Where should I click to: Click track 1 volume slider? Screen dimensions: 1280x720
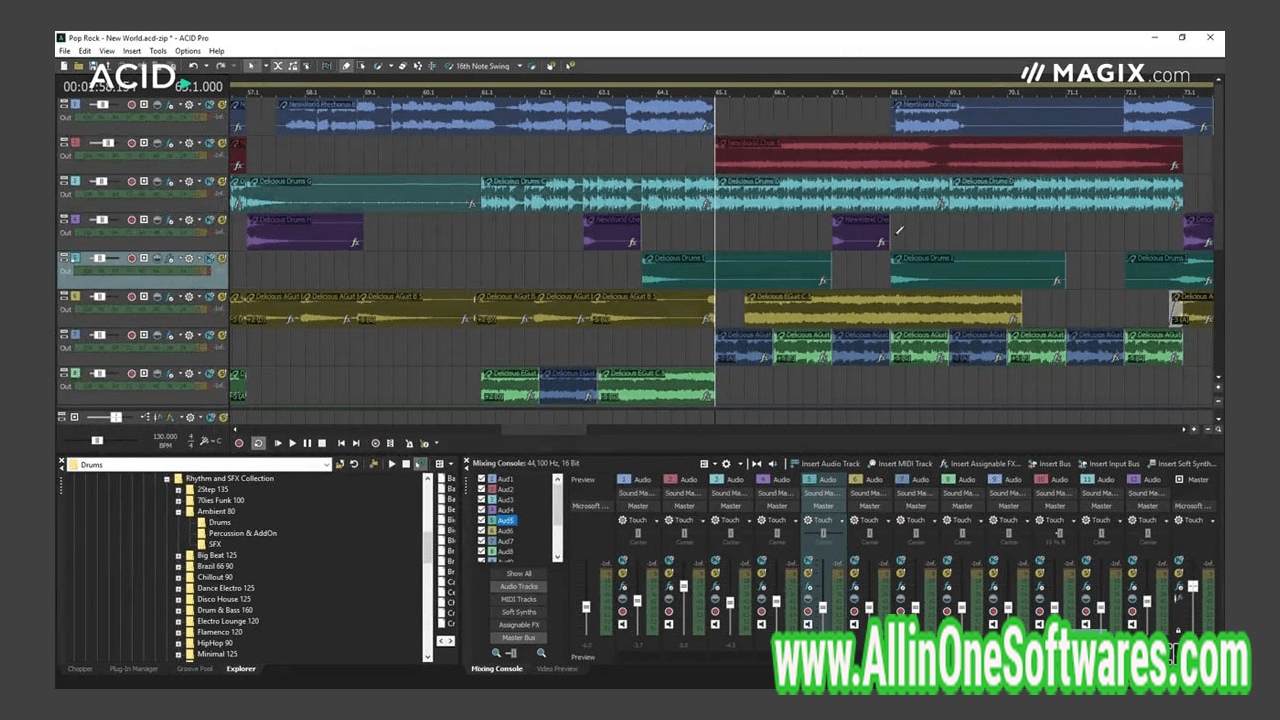pos(101,104)
